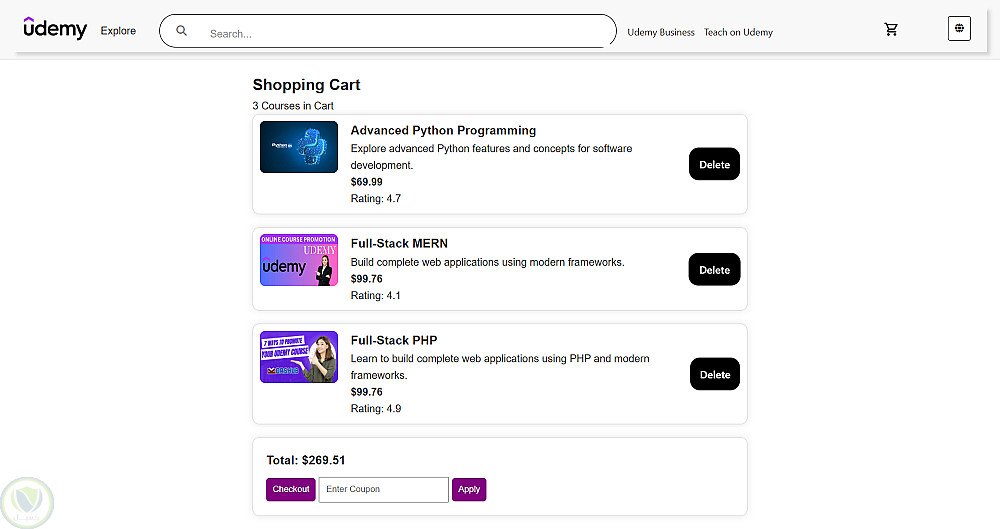Go to Teach on Udemy
Screen dimensions: 1000x529
(738, 32)
